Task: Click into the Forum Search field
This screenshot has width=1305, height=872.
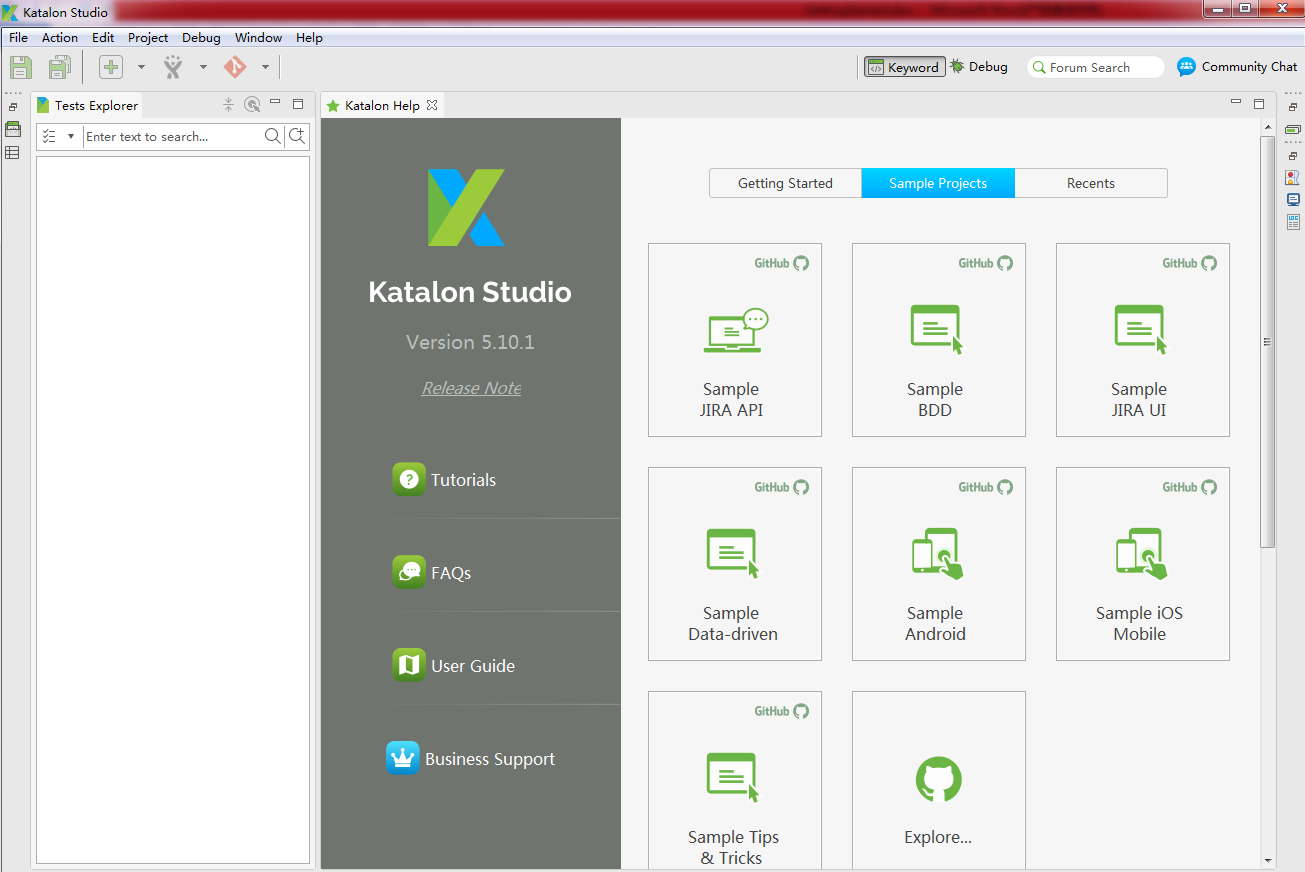Action: pos(1096,67)
